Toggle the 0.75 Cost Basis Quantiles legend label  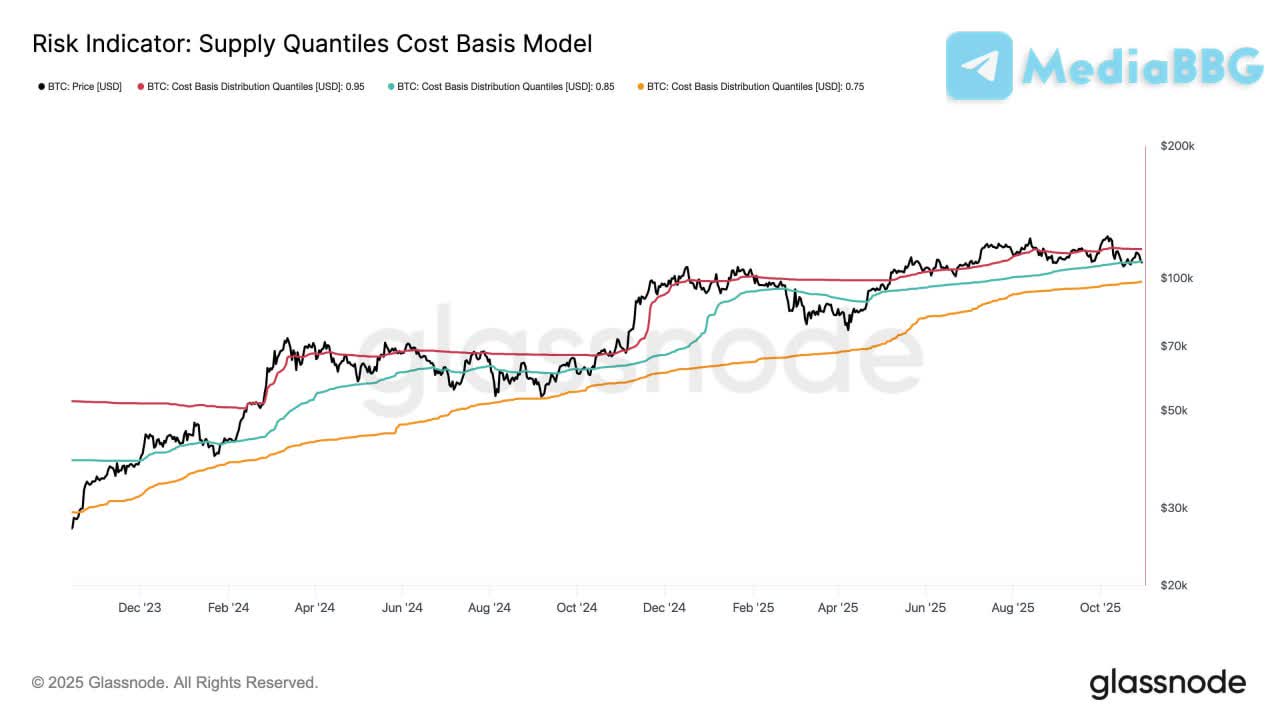pyautogui.click(x=755, y=87)
